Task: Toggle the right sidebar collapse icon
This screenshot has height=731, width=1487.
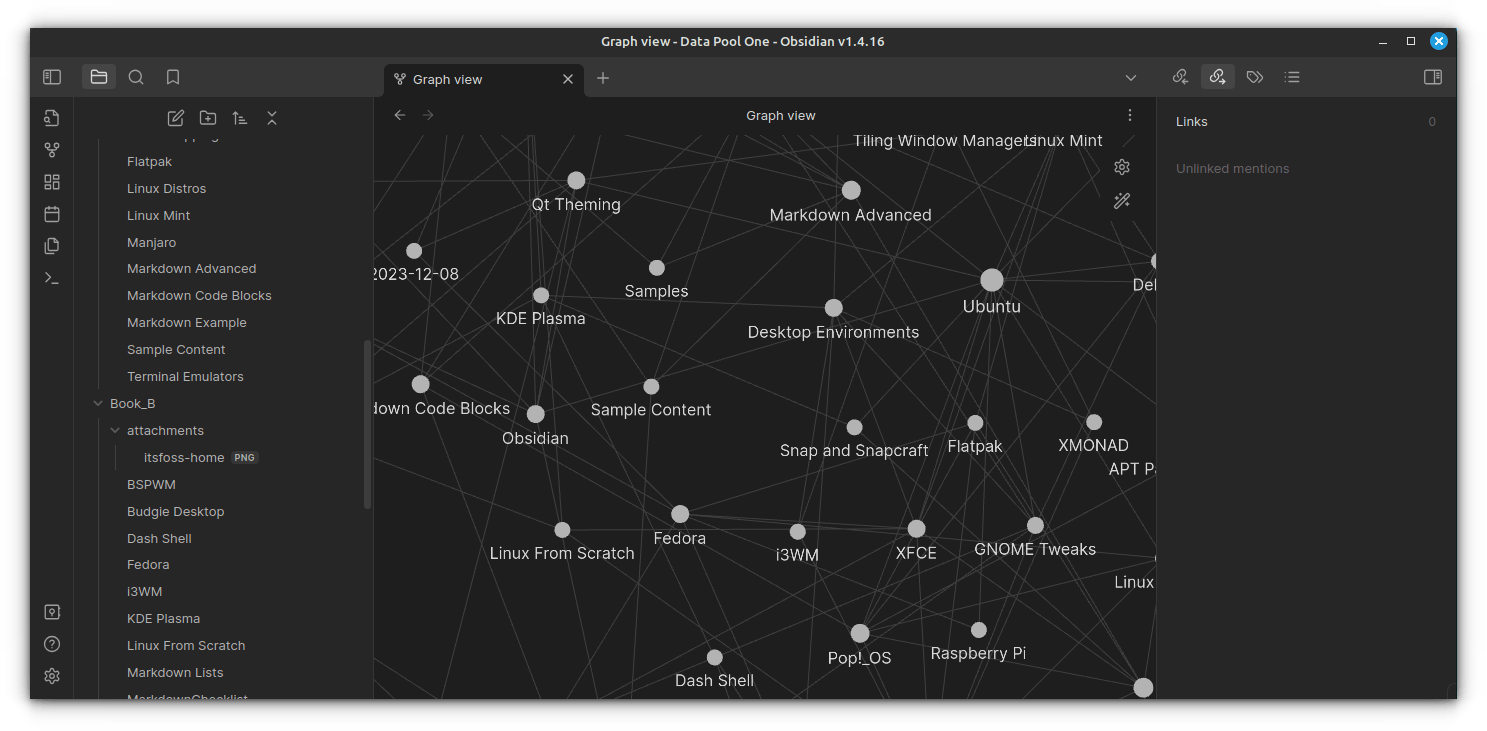Action: coord(1433,77)
